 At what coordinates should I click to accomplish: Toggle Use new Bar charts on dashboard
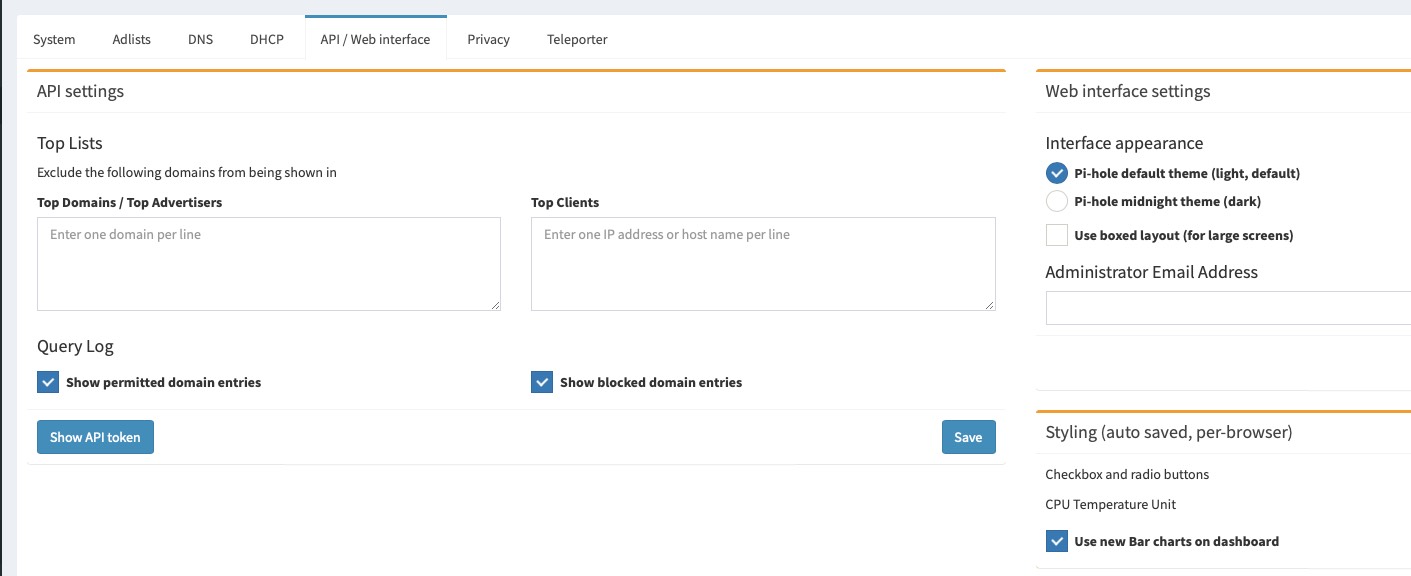pyautogui.click(x=1057, y=541)
